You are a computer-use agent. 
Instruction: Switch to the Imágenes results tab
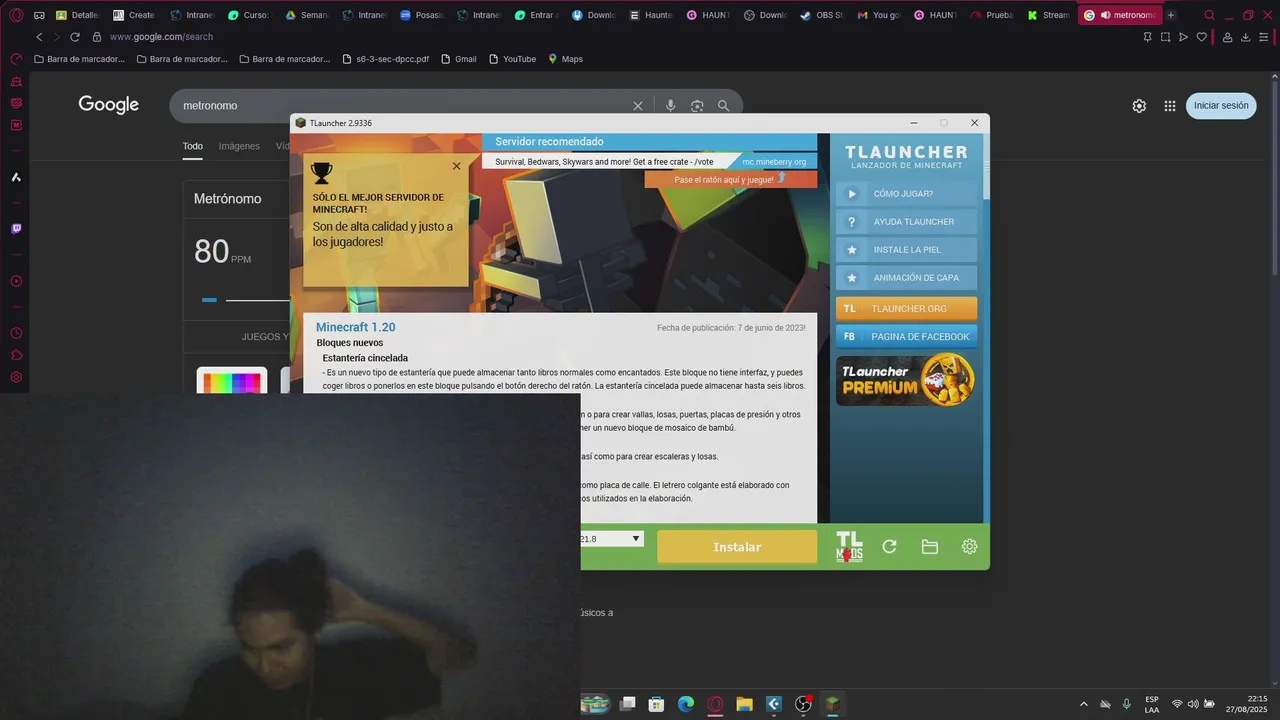pos(239,146)
